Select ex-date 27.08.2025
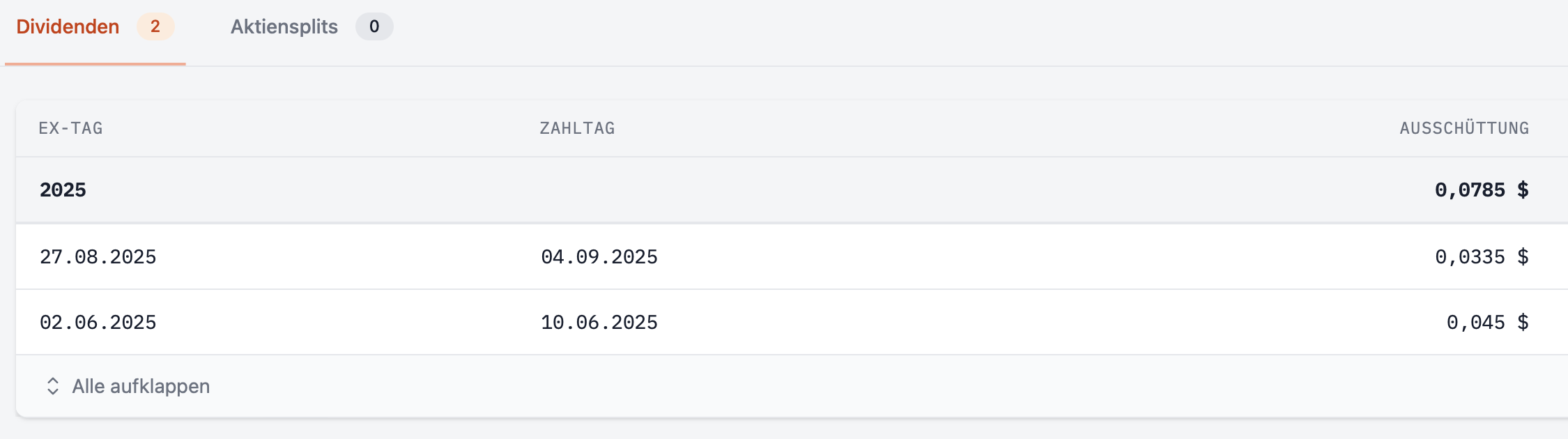Viewport: 1568px width, 439px height. [98, 257]
